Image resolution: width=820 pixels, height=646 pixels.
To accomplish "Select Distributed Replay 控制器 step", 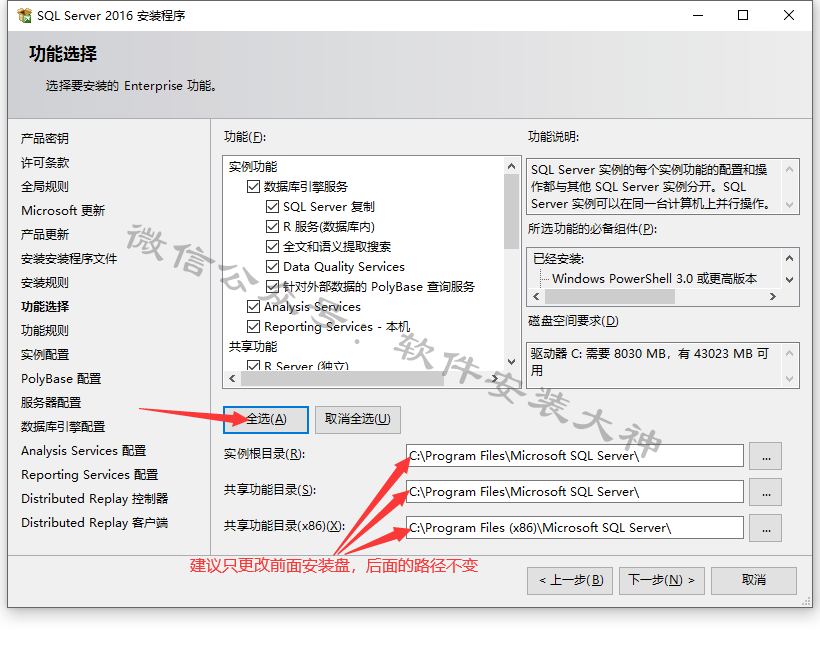I will pyautogui.click(x=94, y=499).
